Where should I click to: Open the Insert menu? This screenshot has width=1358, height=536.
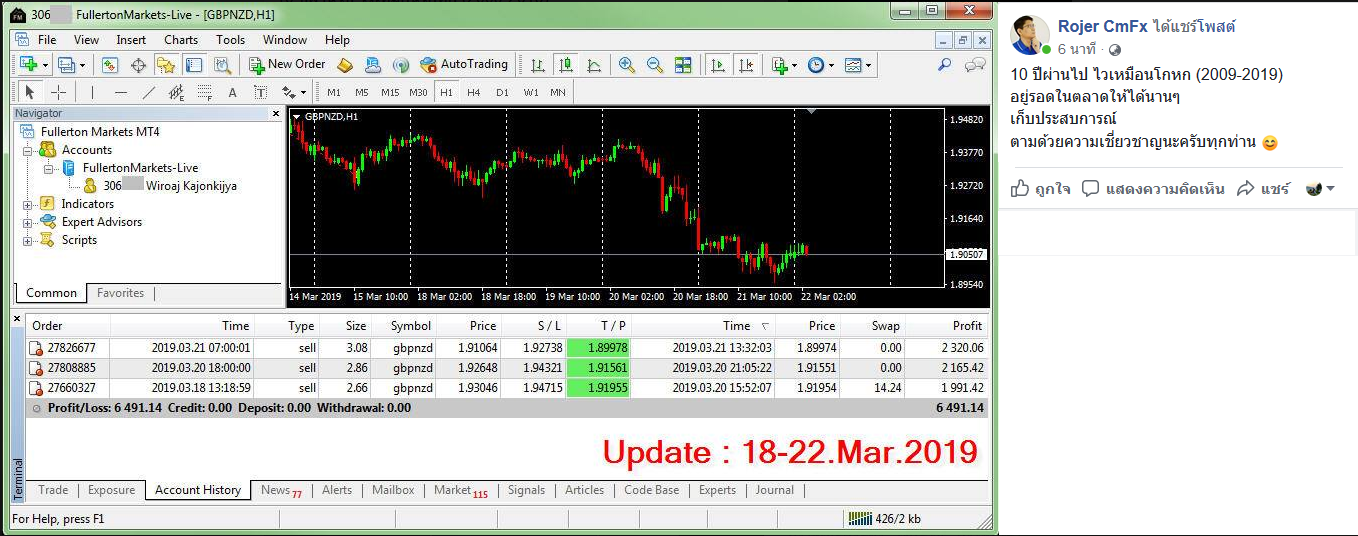coord(131,40)
